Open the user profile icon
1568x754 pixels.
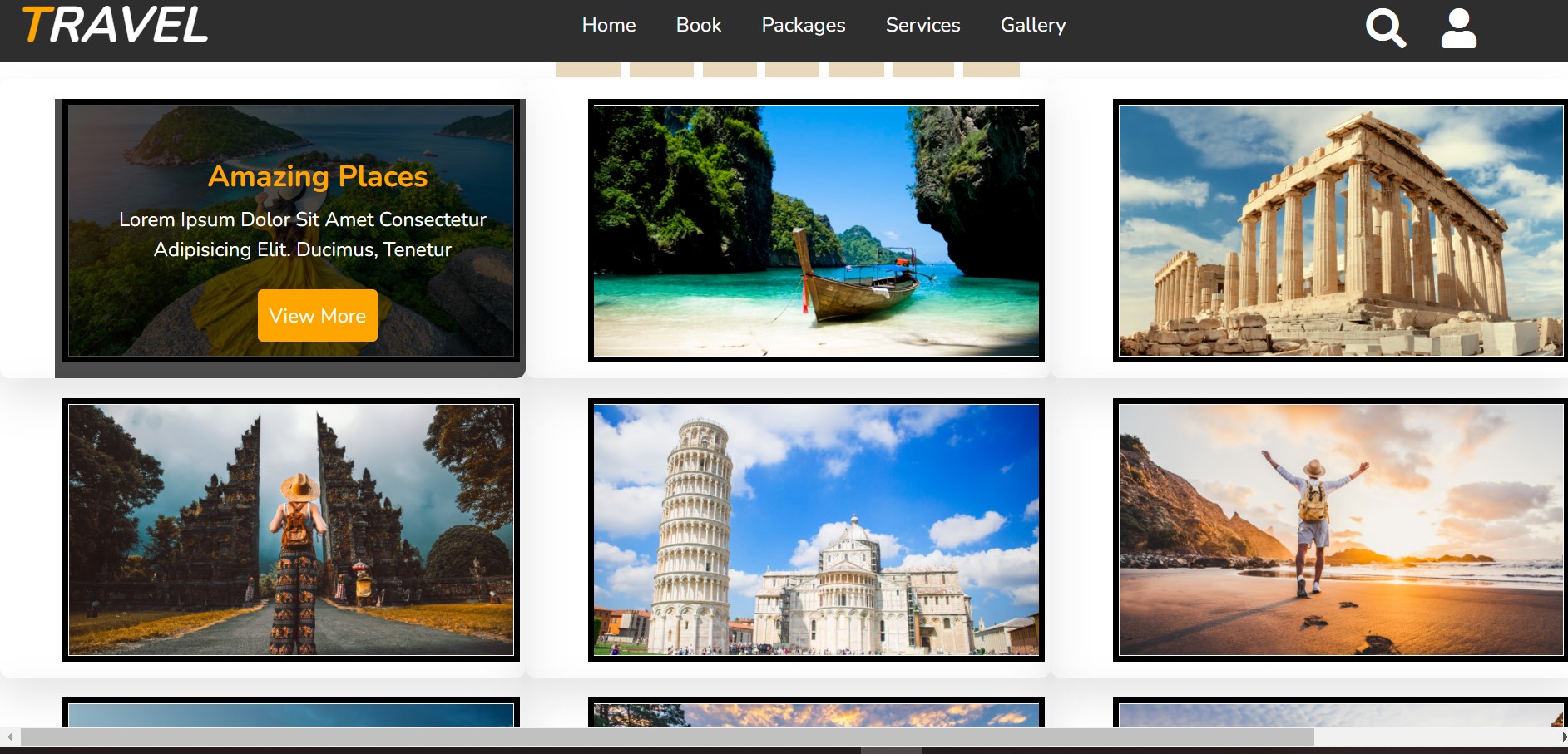[x=1458, y=28]
